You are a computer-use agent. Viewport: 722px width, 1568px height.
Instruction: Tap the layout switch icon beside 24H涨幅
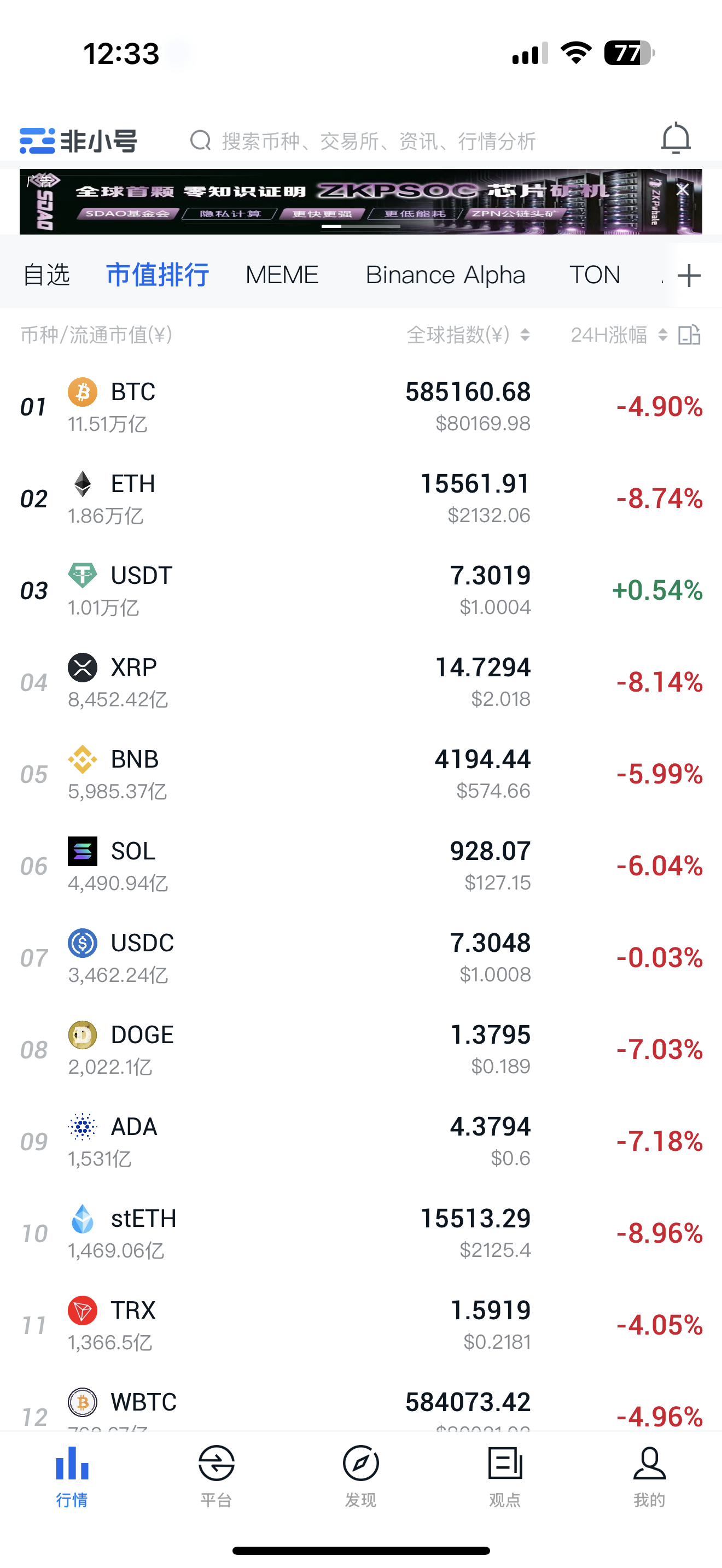point(689,335)
